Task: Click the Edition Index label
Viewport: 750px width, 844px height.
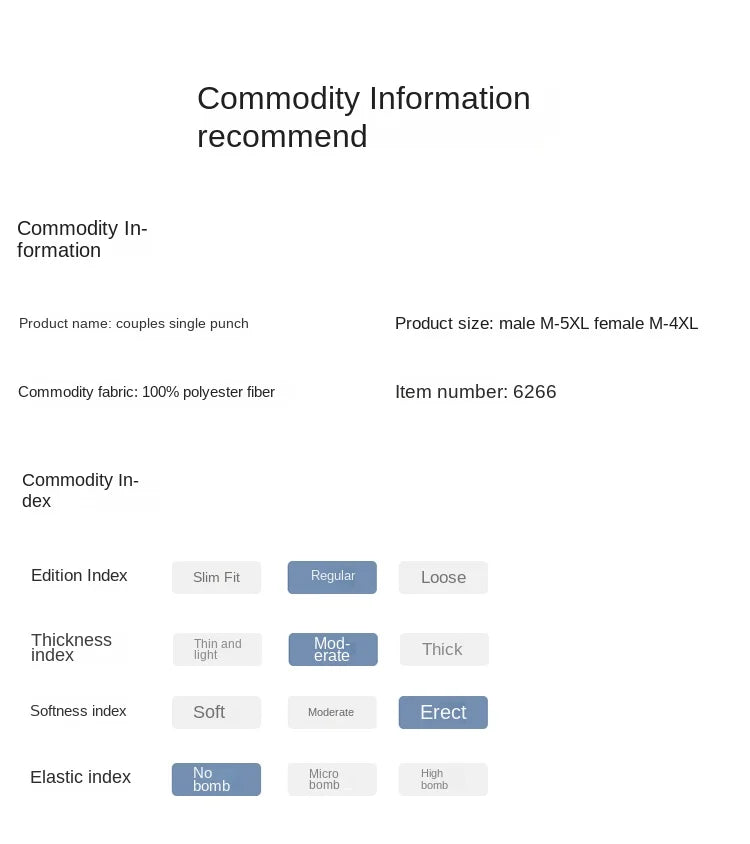Action: click(x=79, y=576)
